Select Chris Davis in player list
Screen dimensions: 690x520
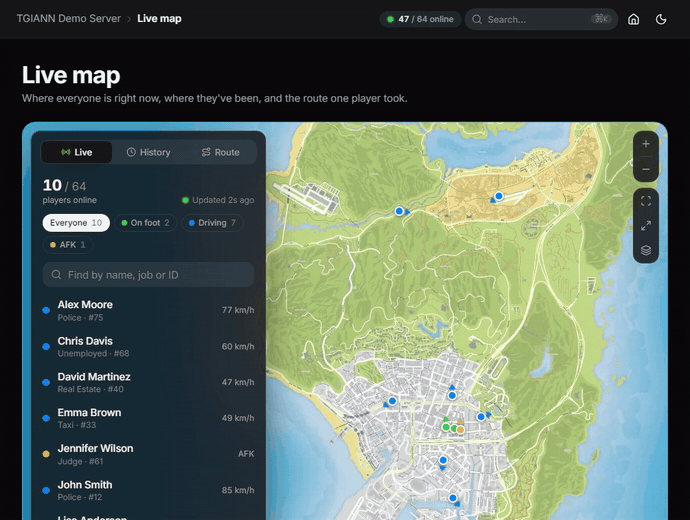(148, 347)
